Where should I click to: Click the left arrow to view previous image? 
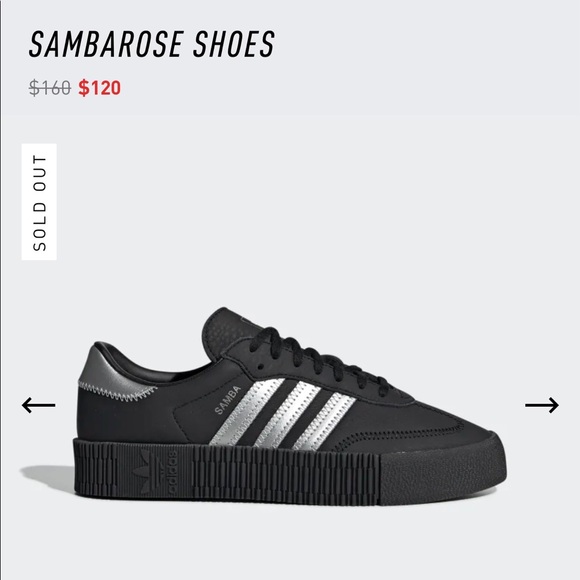[38, 405]
